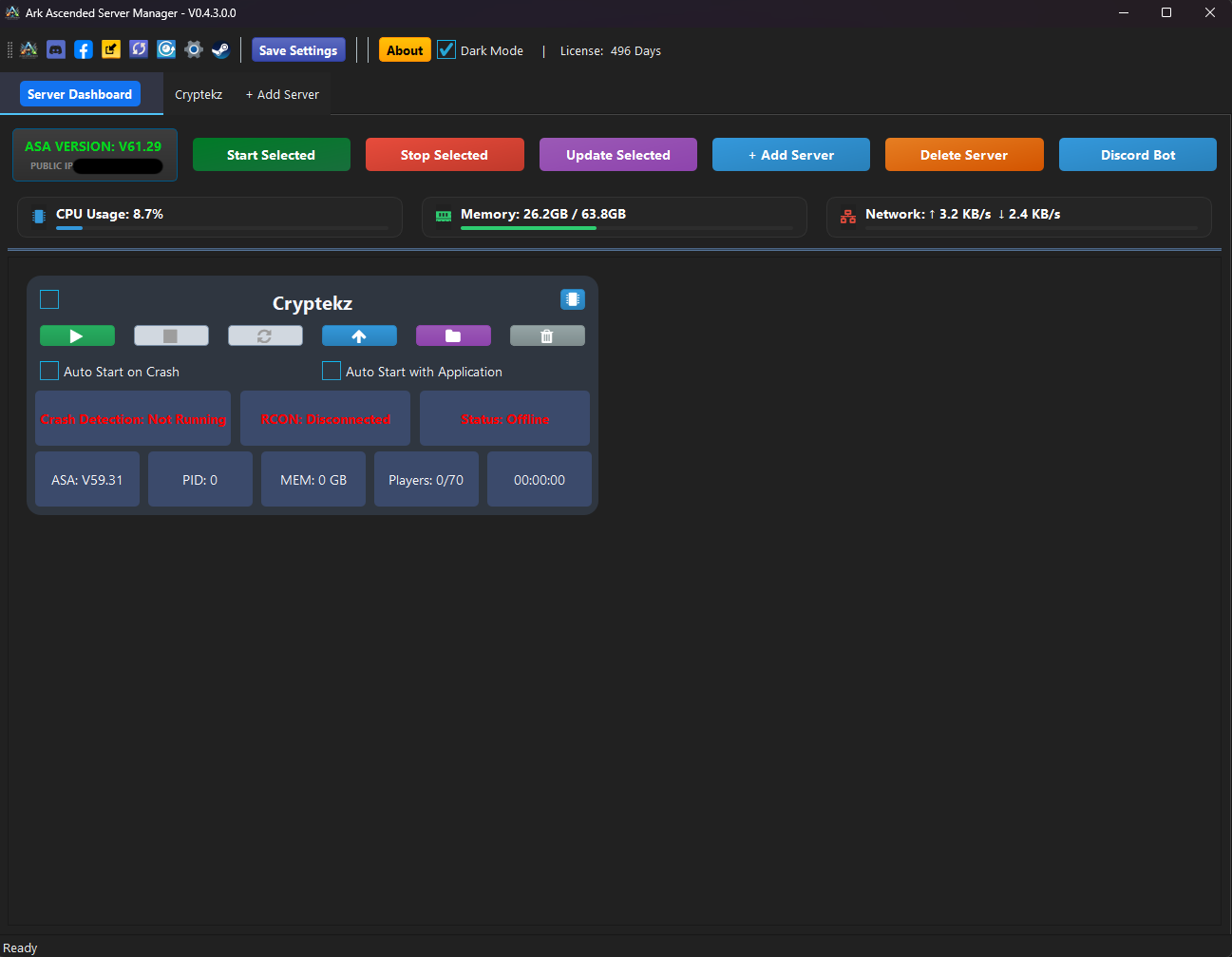Restart Cryptekz server using refresh icon button

click(x=265, y=335)
